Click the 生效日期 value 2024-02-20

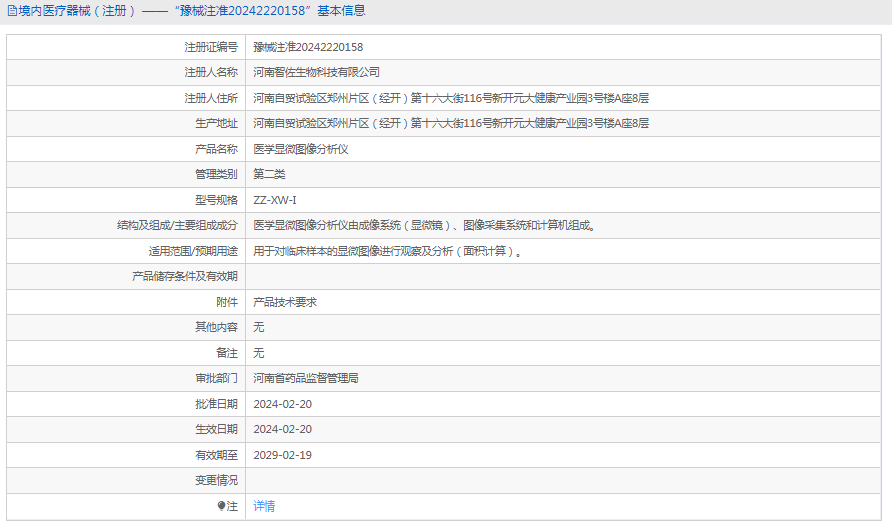282,429
